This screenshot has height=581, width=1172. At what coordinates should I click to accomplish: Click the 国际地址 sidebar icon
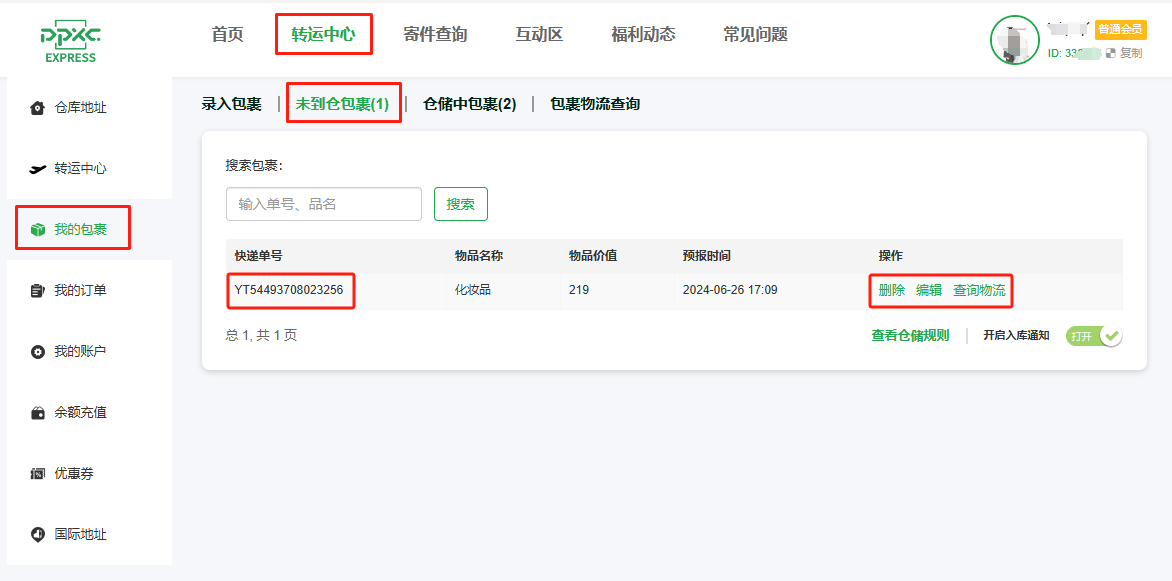click(38, 535)
